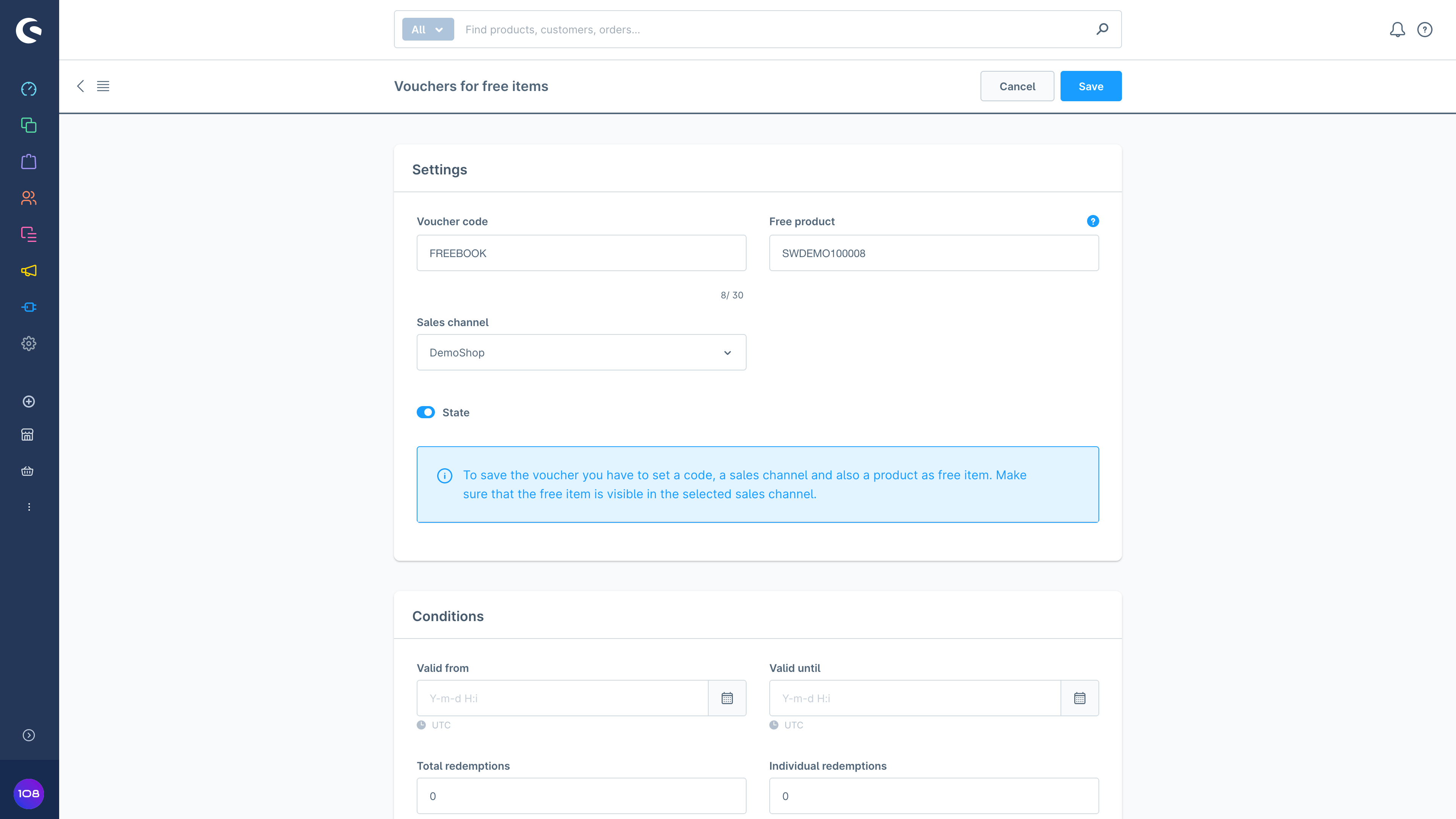Open the All search filter dropdown
The width and height of the screenshot is (1456, 819).
tap(428, 30)
